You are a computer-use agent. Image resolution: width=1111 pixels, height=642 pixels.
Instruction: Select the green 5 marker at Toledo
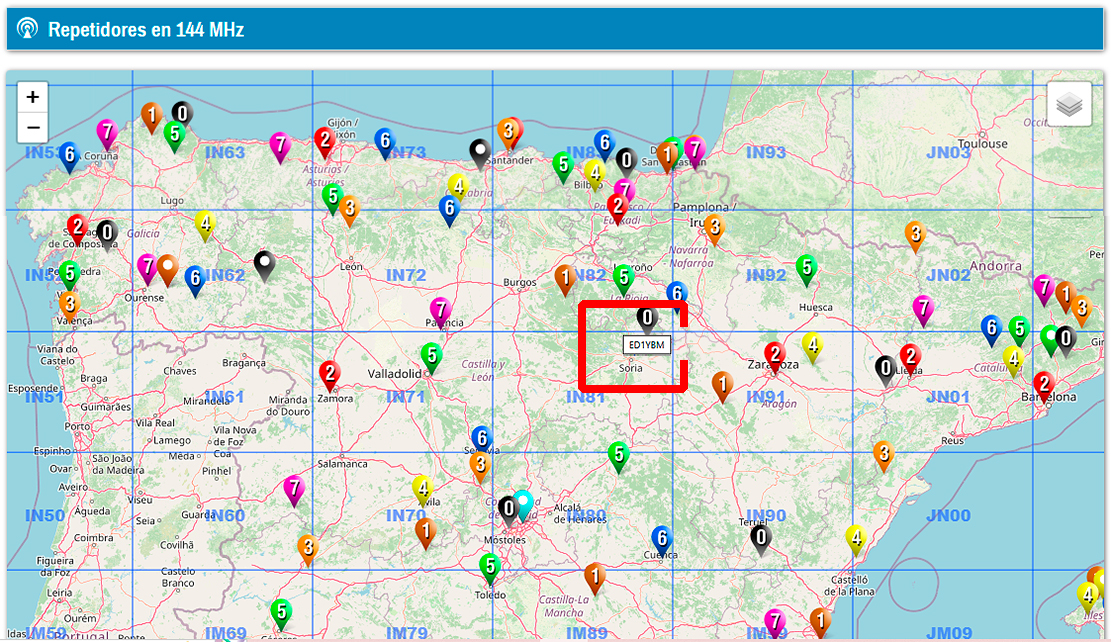(490, 569)
